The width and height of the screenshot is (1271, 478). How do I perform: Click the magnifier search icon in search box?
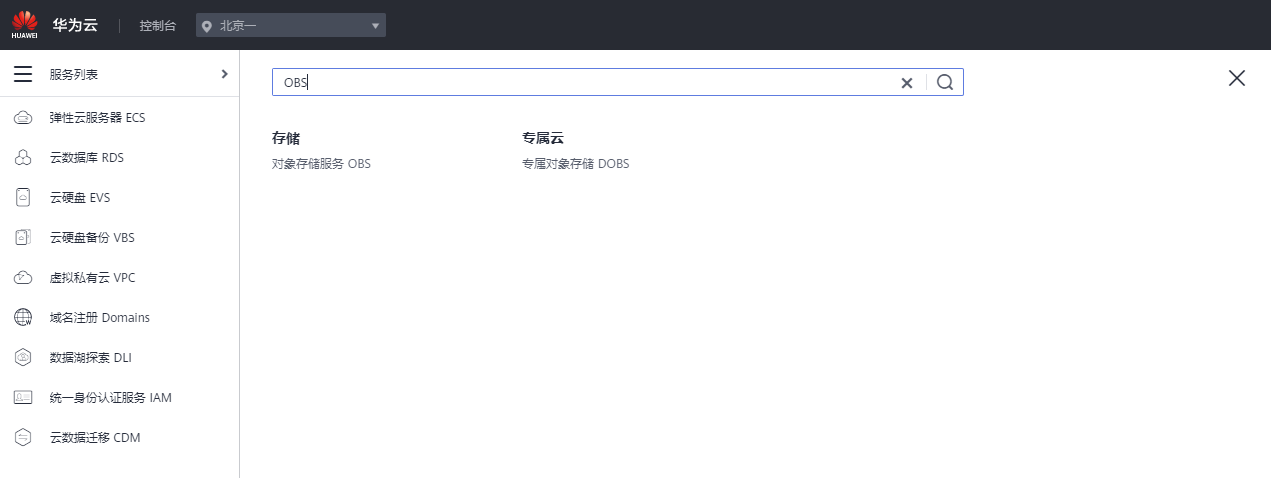[945, 82]
